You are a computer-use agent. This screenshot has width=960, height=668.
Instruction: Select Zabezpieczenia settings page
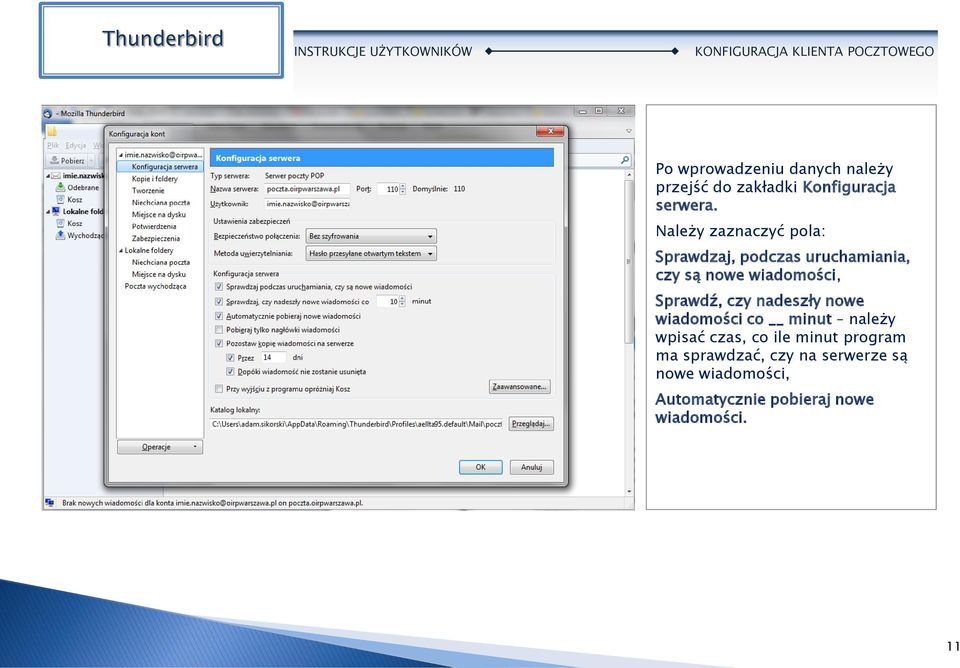click(x=156, y=238)
